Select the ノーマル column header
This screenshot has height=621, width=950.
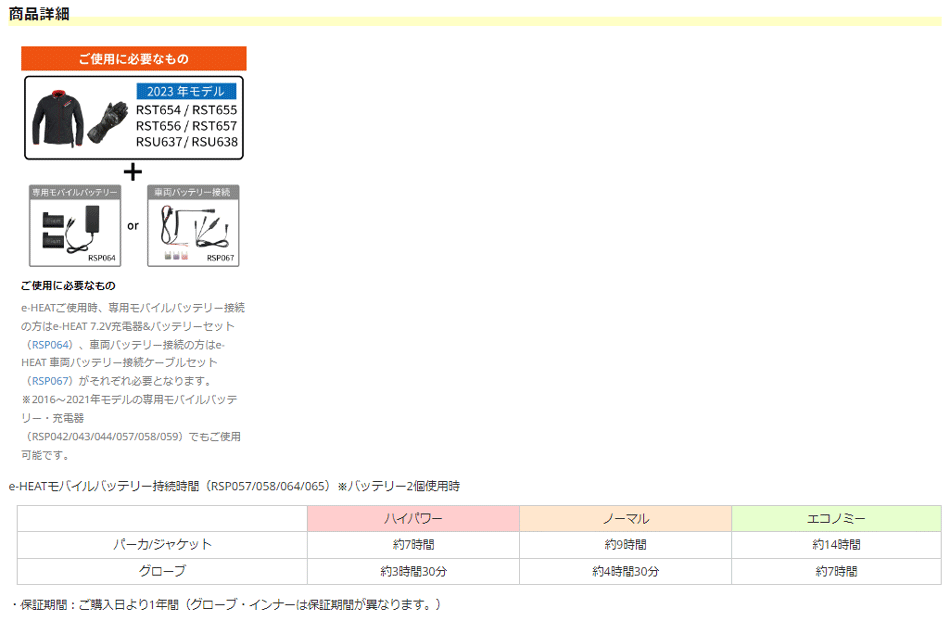click(x=625, y=519)
